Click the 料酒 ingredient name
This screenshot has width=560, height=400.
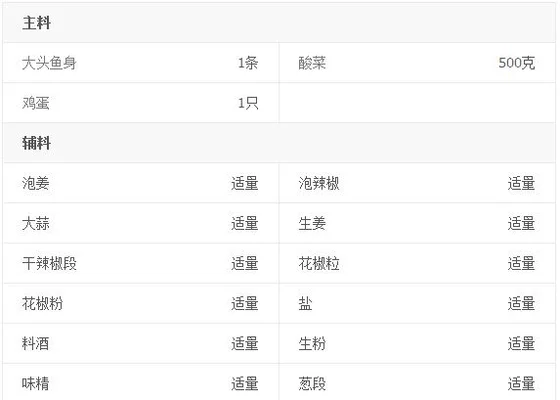[x=36, y=344]
